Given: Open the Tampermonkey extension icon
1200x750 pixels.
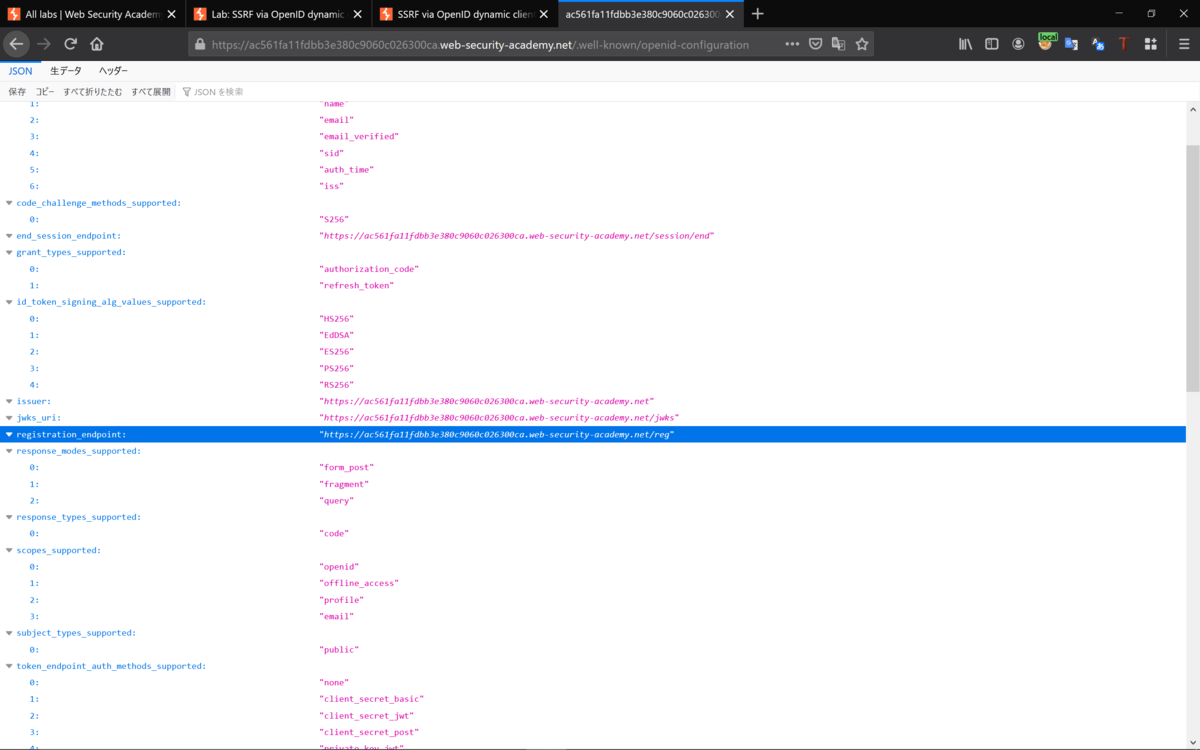Looking at the screenshot, I should coord(1123,43).
